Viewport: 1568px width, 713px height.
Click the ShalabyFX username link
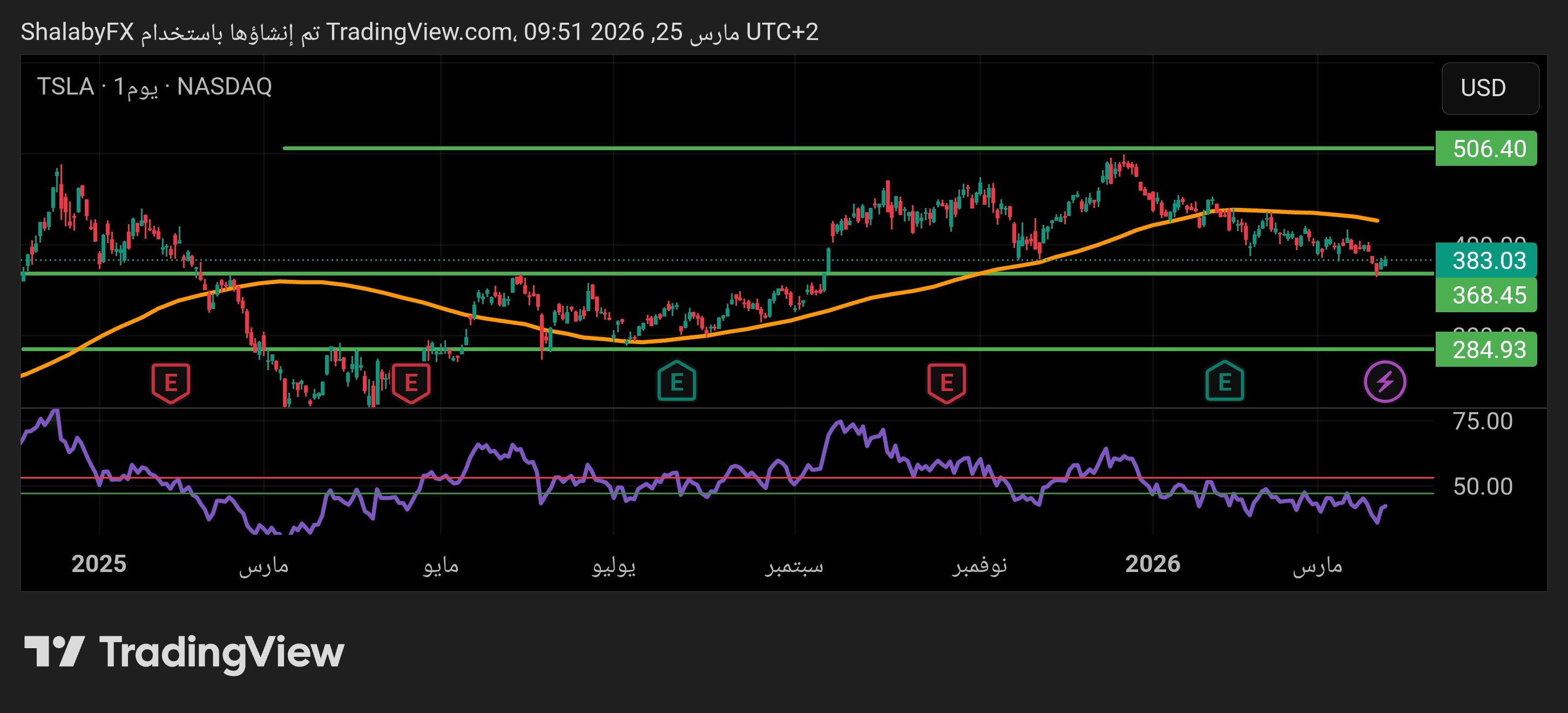click(76, 33)
